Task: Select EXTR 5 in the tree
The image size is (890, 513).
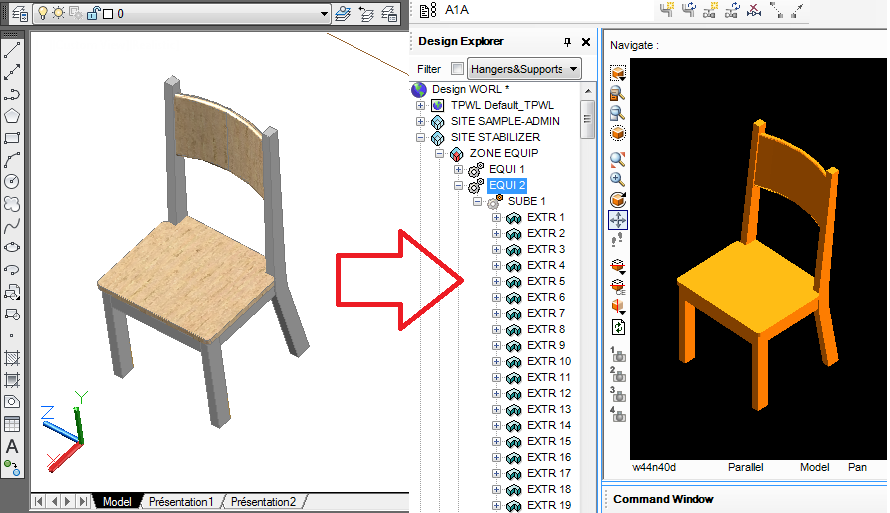Action: (546, 281)
